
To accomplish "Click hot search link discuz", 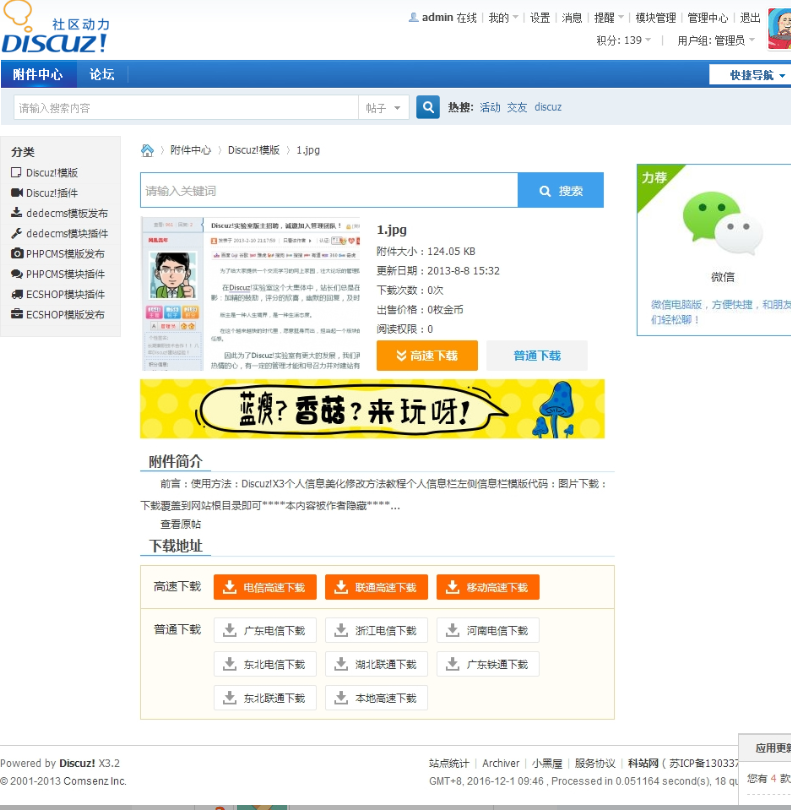I will [548, 107].
